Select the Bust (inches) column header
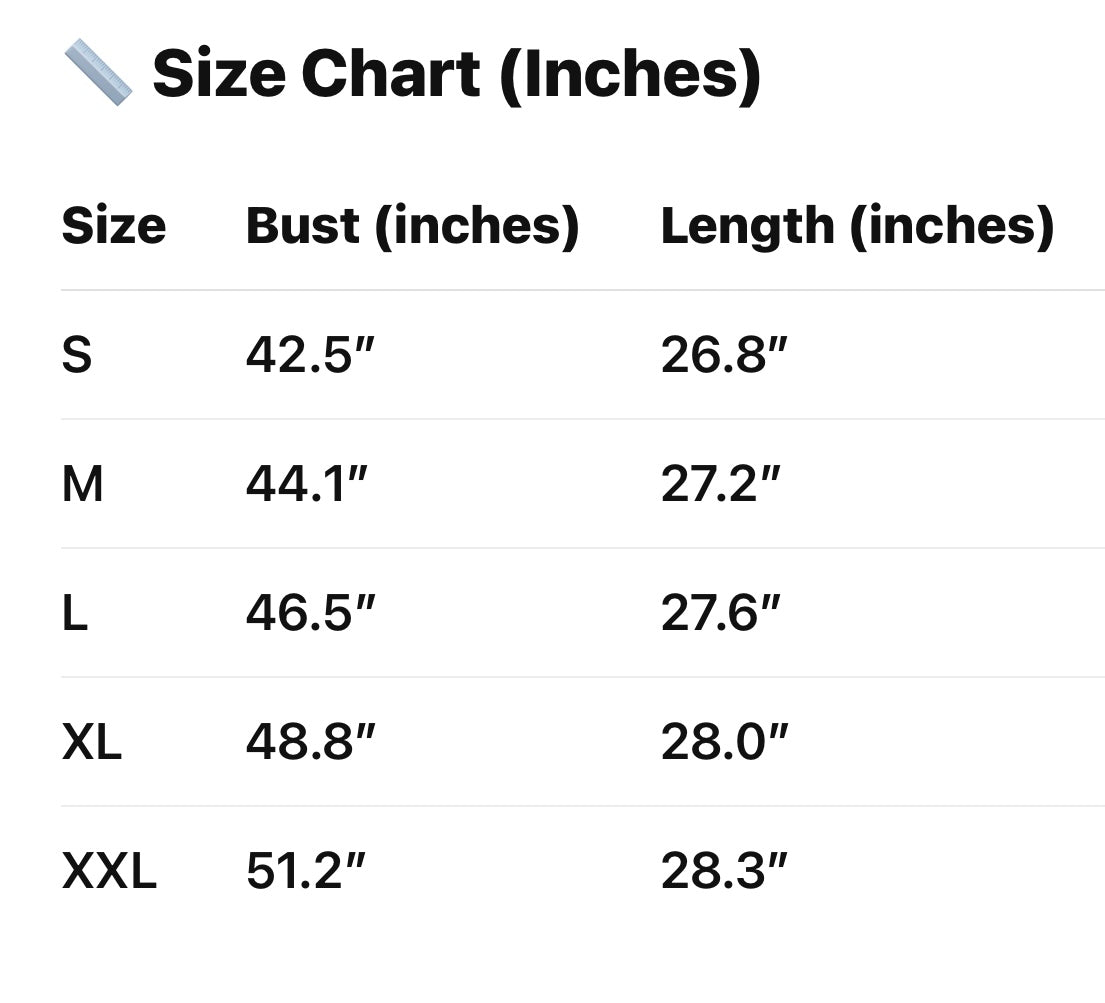 coord(412,226)
